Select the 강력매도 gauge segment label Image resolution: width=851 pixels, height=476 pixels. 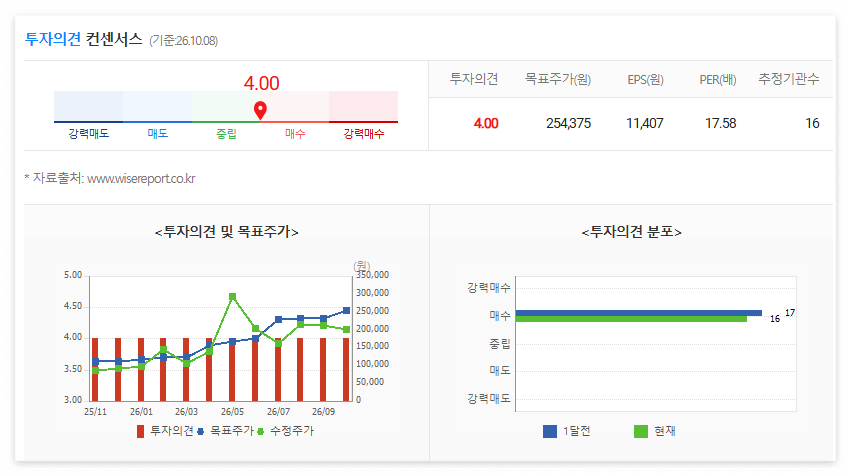pyautogui.click(x=88, y=134)
